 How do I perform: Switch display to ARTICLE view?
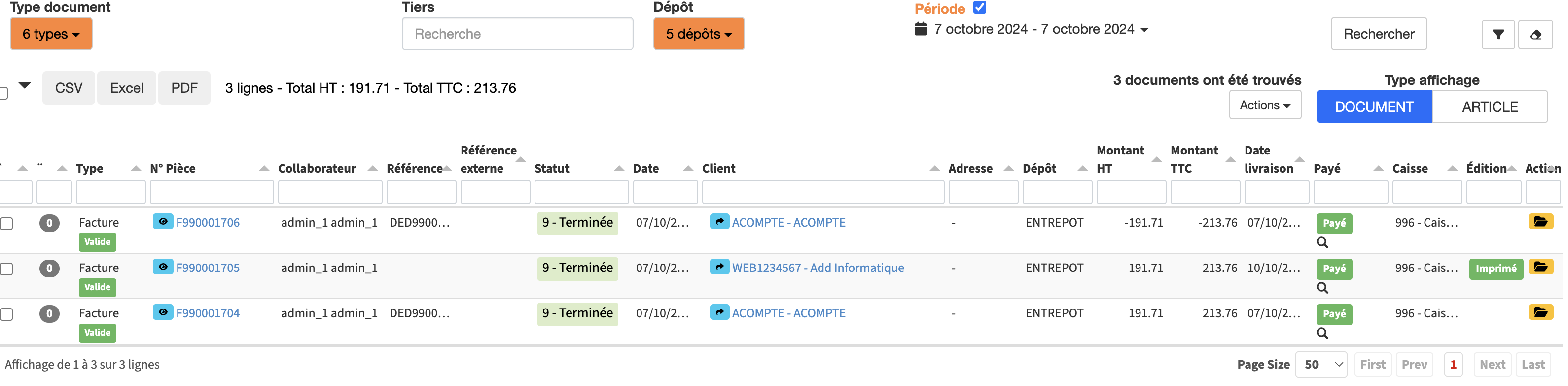[1489, 107]
